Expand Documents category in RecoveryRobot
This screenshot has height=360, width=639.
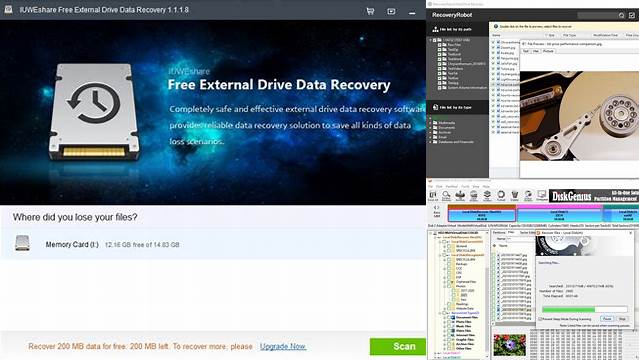430,128
